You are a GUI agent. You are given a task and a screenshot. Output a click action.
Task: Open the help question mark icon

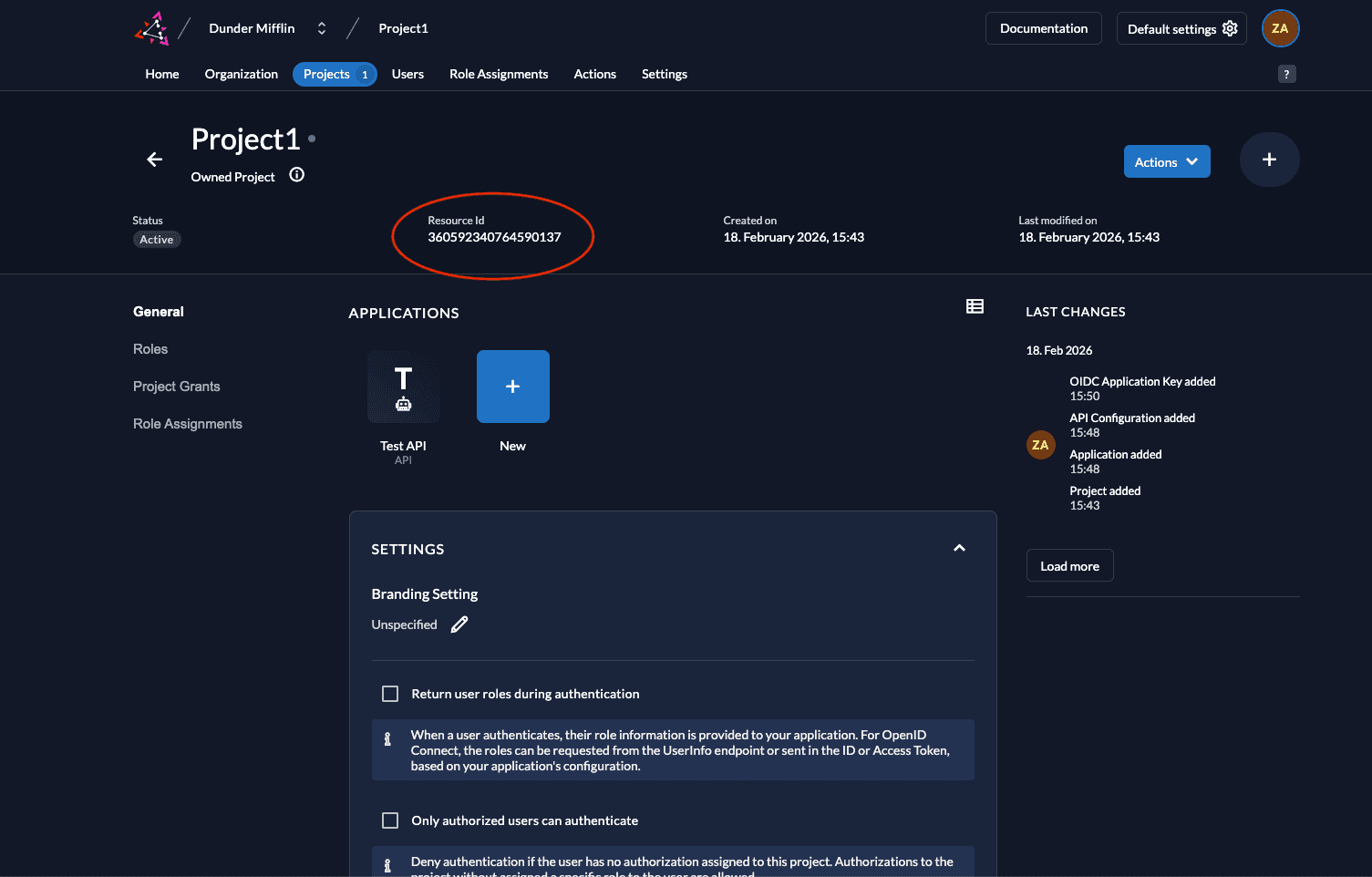click(1286, 75)
